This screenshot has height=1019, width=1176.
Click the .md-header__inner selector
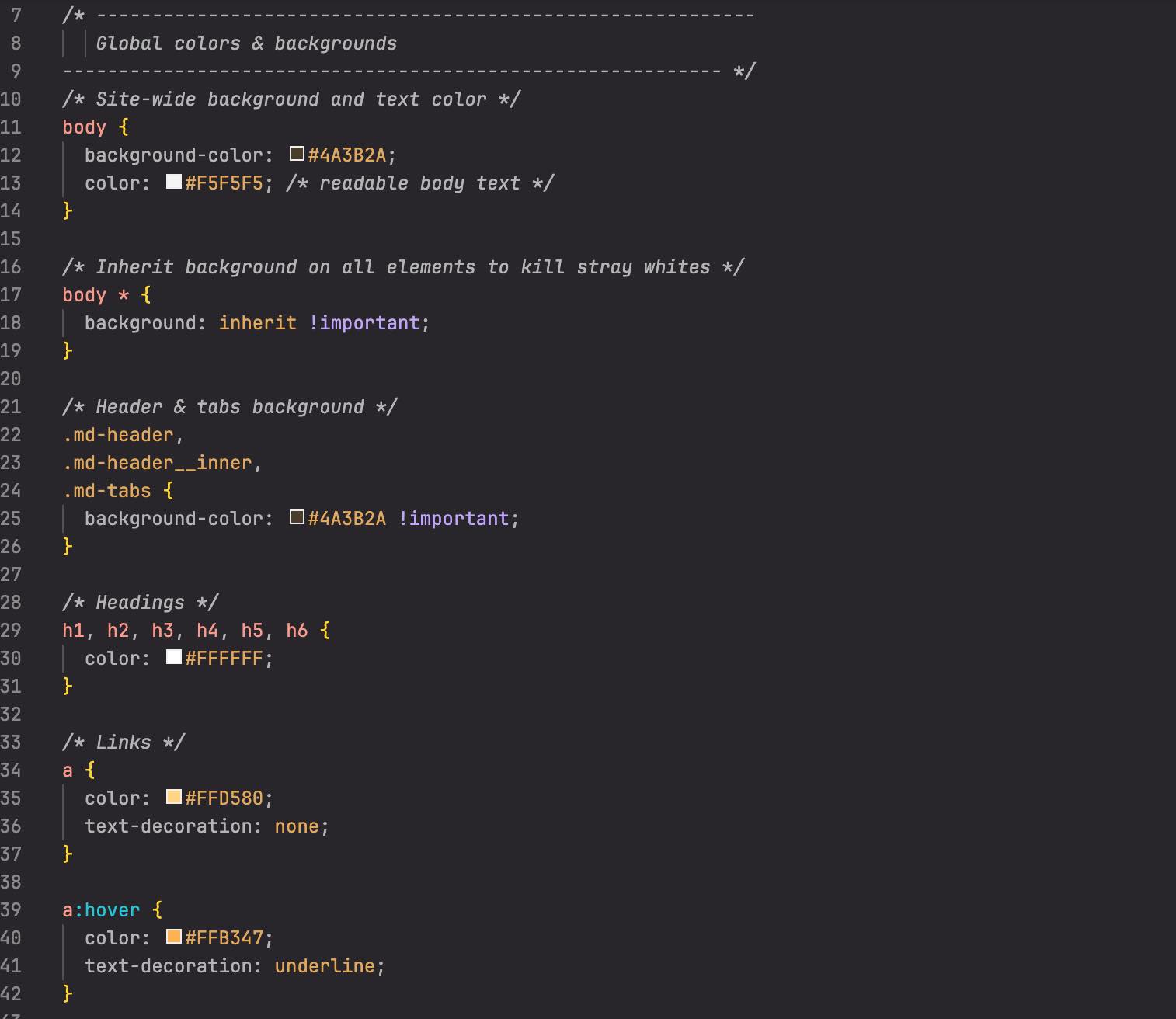click(158, 463)
